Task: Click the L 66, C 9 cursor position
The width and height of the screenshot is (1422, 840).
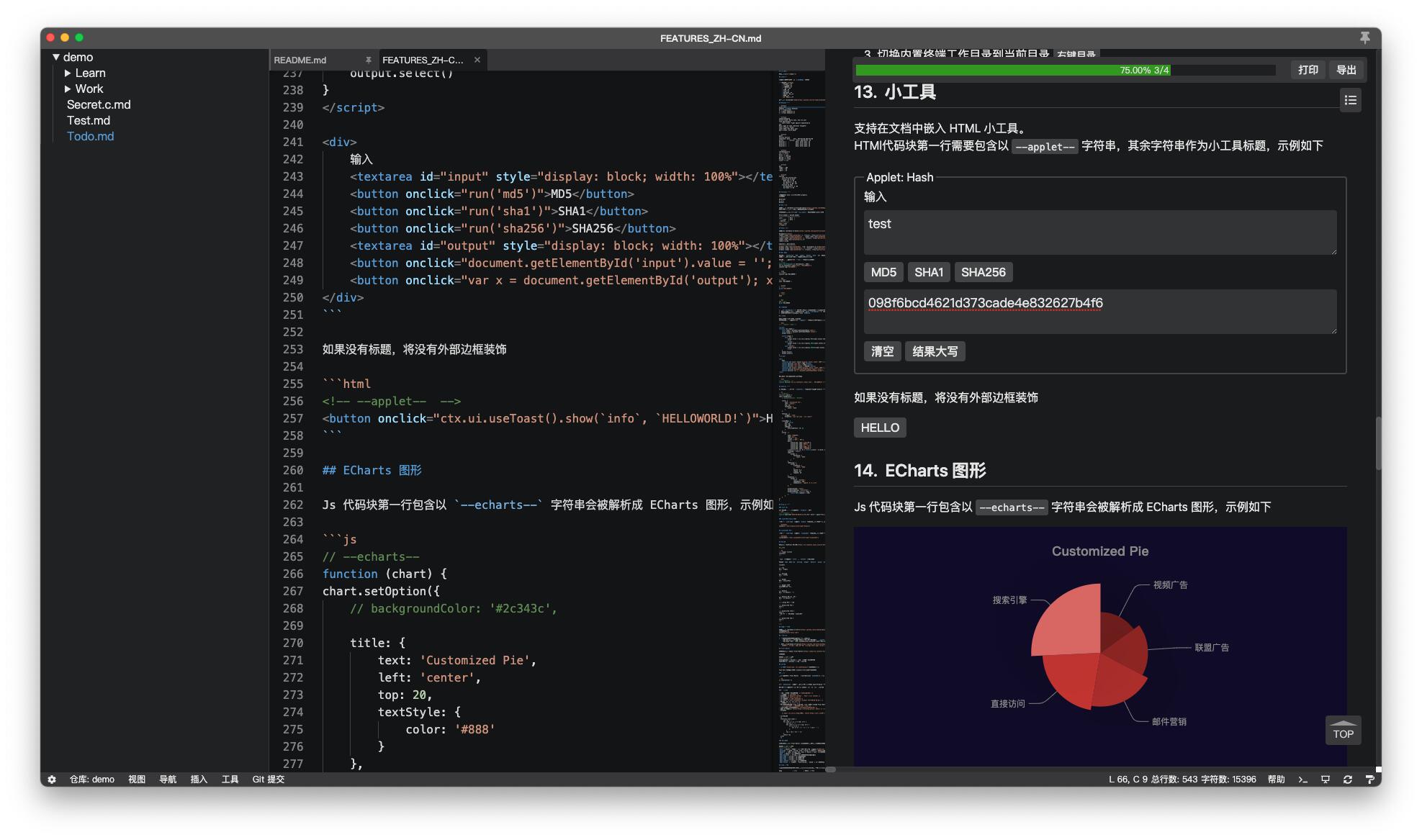Action: click(x=1128, y=780)
